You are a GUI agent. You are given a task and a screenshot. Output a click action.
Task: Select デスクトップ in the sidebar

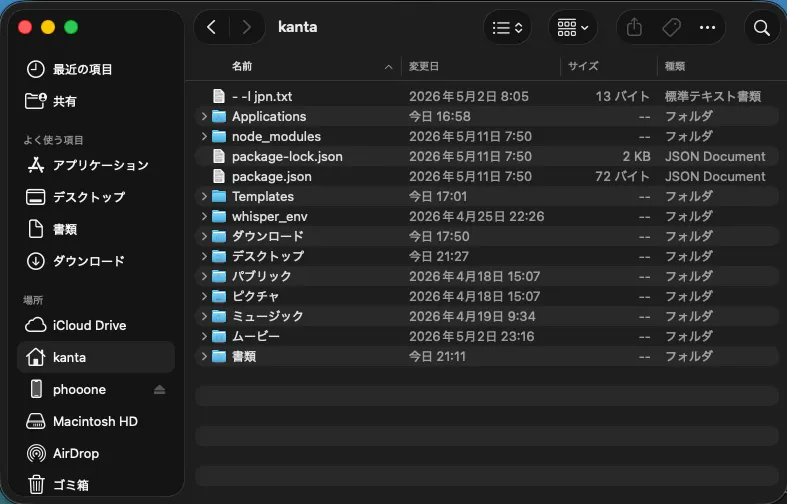coord(96,197)
